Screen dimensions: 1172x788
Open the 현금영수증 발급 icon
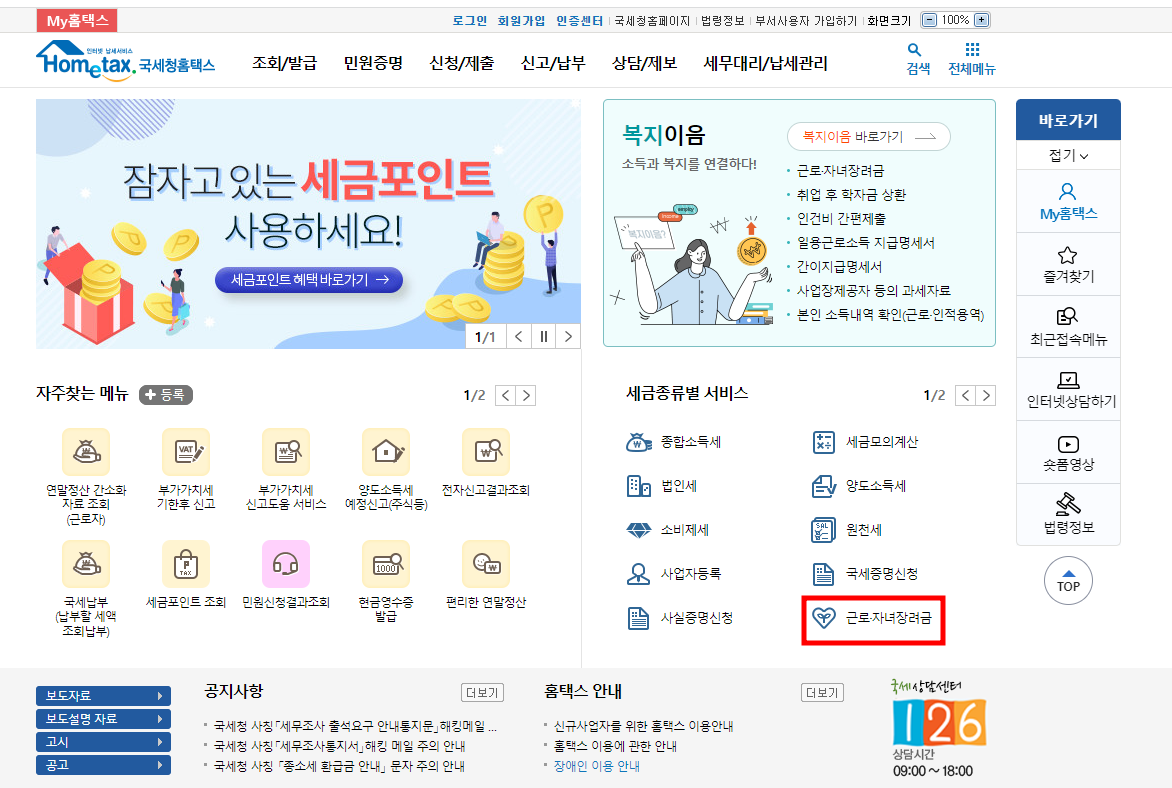[x=386, y=564]
